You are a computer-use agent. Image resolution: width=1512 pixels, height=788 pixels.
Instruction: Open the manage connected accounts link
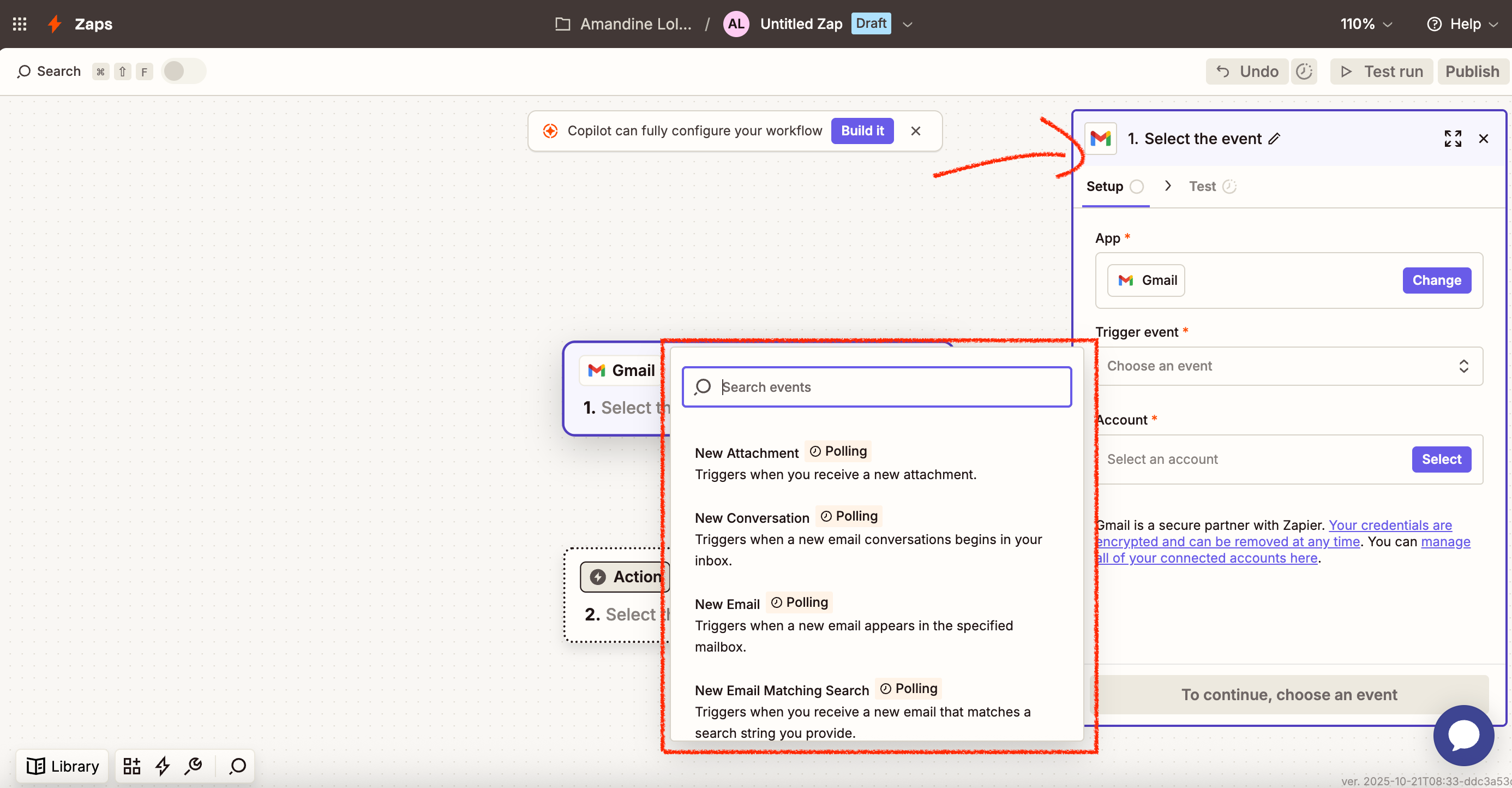point(1282,550)
